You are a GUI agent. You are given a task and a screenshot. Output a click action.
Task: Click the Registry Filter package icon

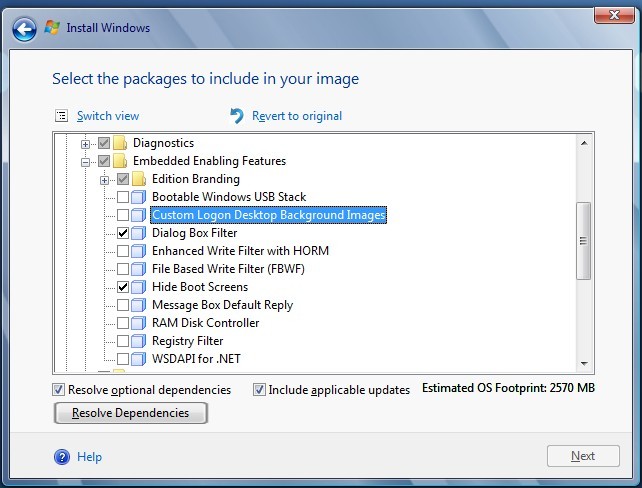point(139,341)
